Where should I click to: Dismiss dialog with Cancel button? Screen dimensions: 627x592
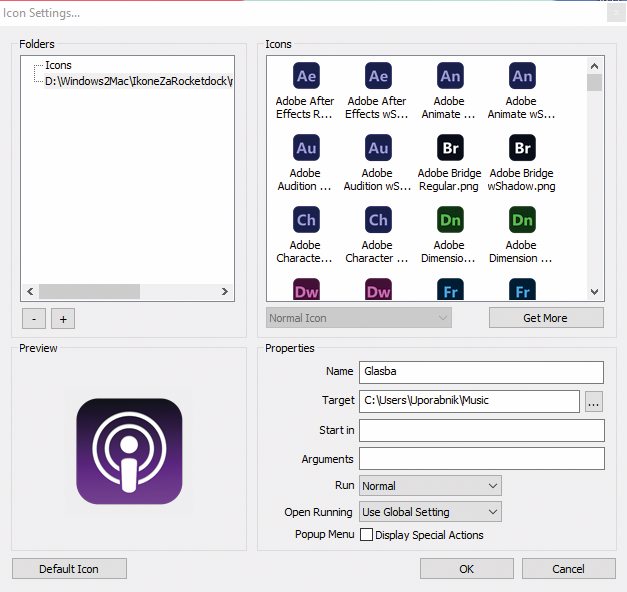tap(568, 569)
